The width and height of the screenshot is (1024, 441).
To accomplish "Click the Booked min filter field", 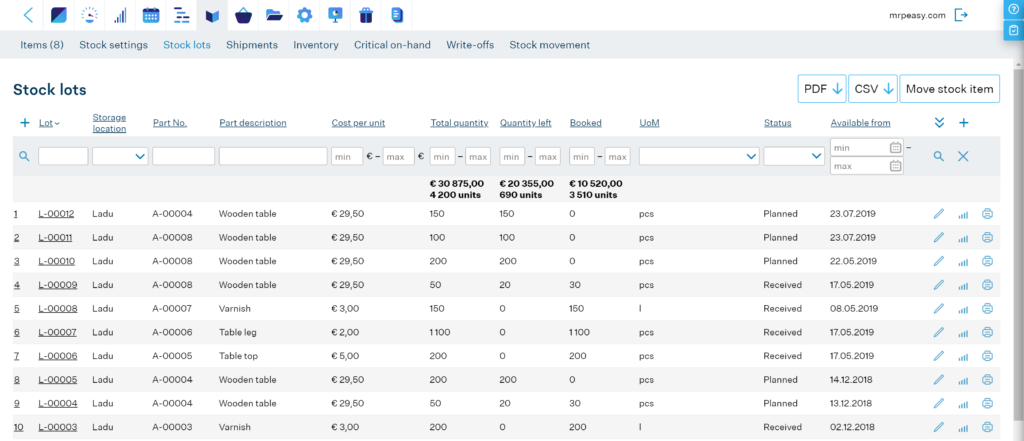I will click(582, 157).
